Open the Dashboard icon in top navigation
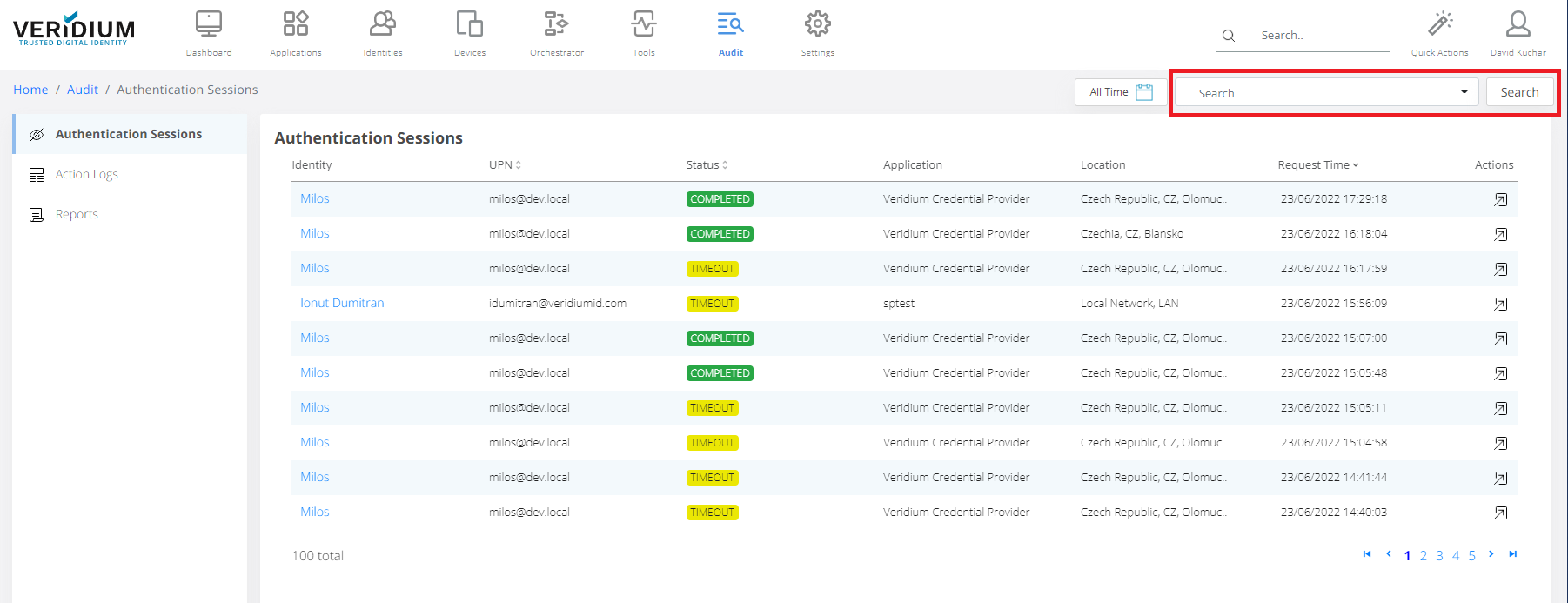Screen dimensions: 1568x603 point(209,24)
